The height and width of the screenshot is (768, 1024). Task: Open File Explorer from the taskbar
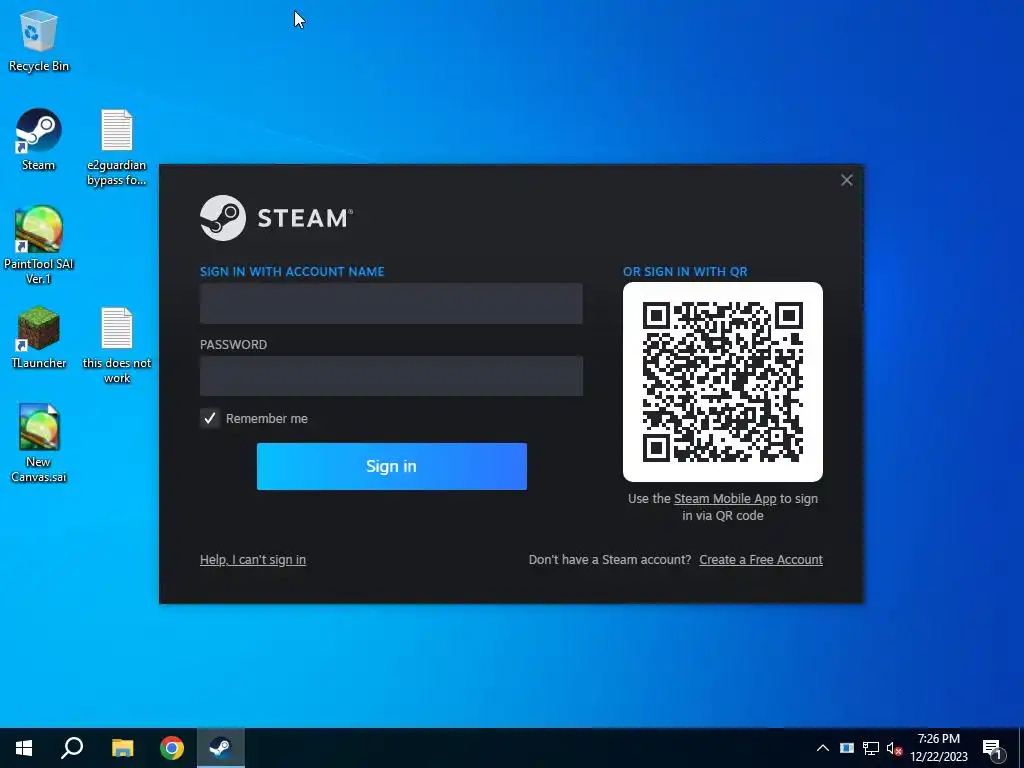(x=122, y=748)
